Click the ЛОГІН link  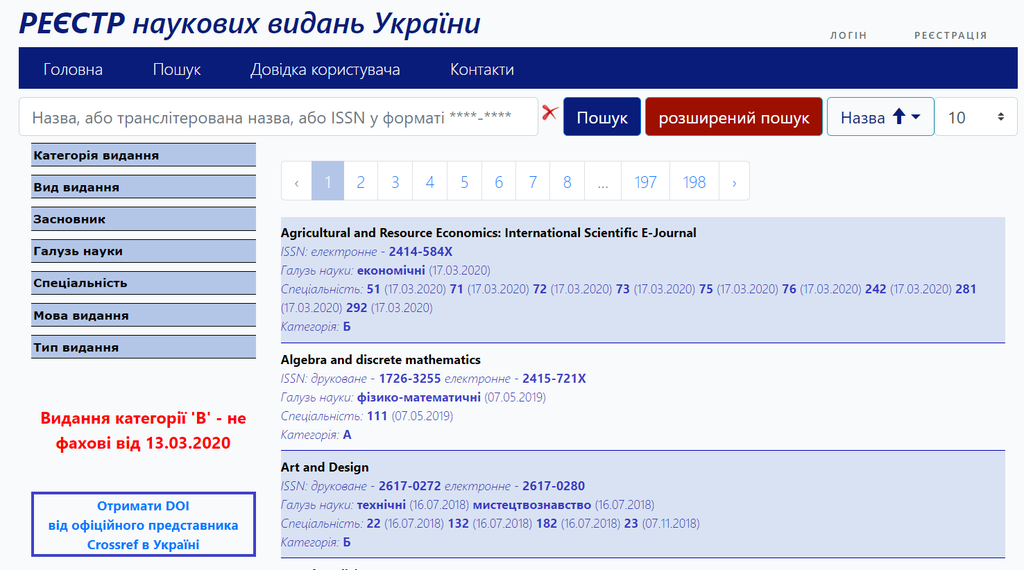(x=848, y=35)
